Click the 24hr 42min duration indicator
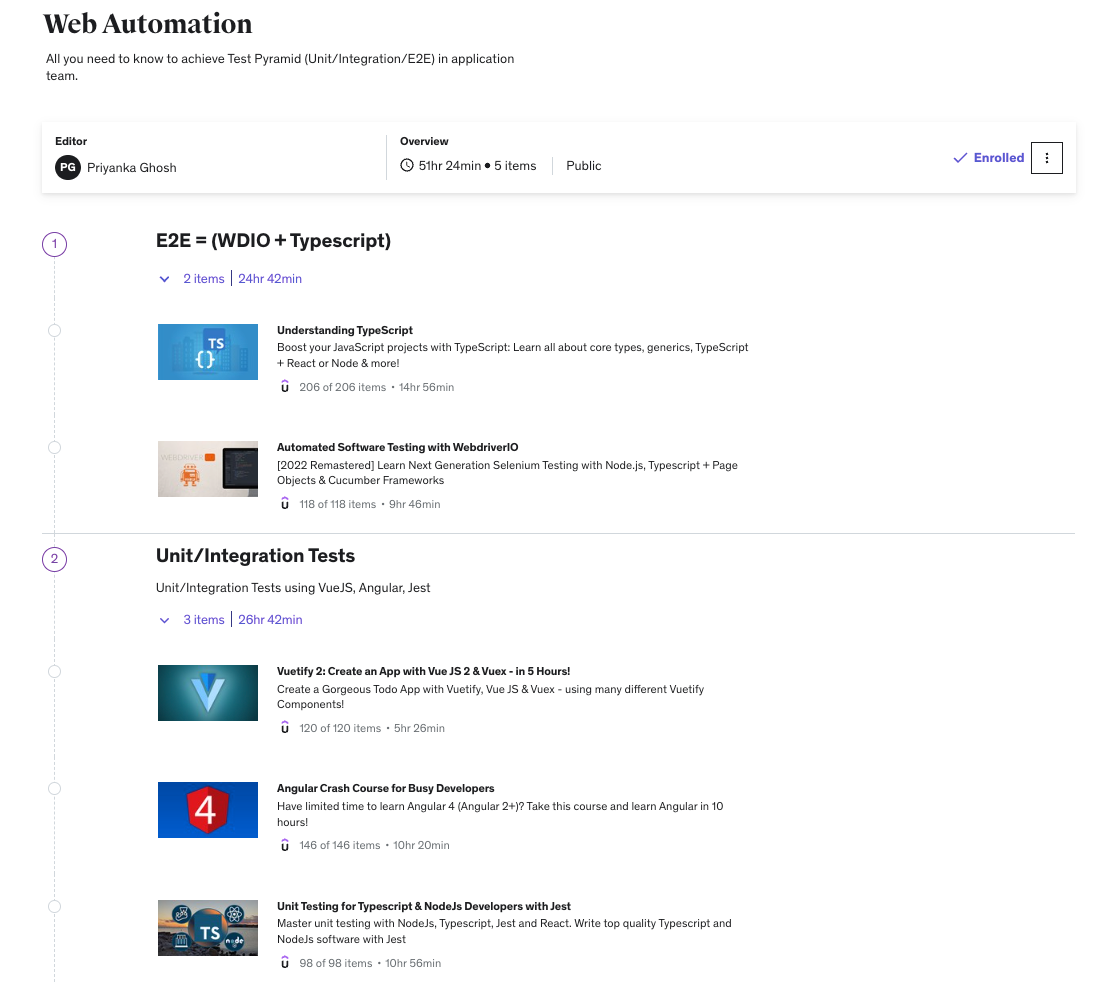 (270, 278)
